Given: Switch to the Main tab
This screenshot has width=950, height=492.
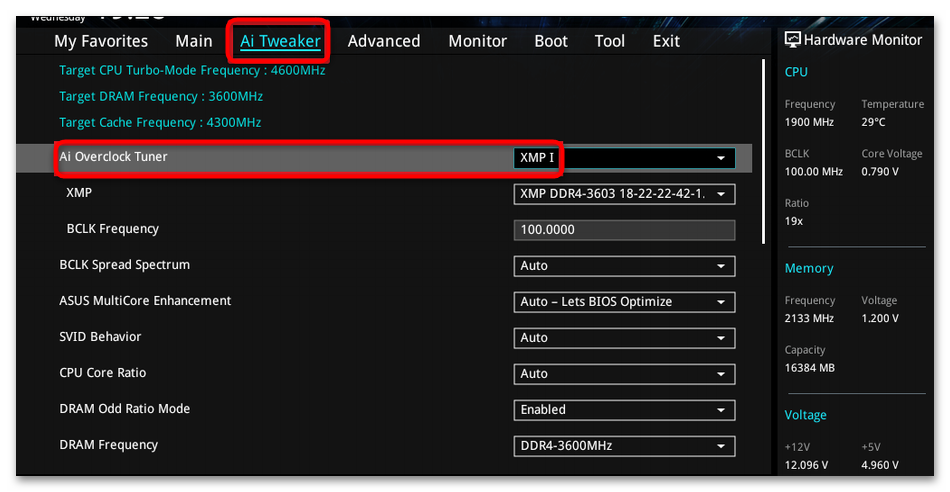Looking at the screenshot, I should [x=194, y=41].
